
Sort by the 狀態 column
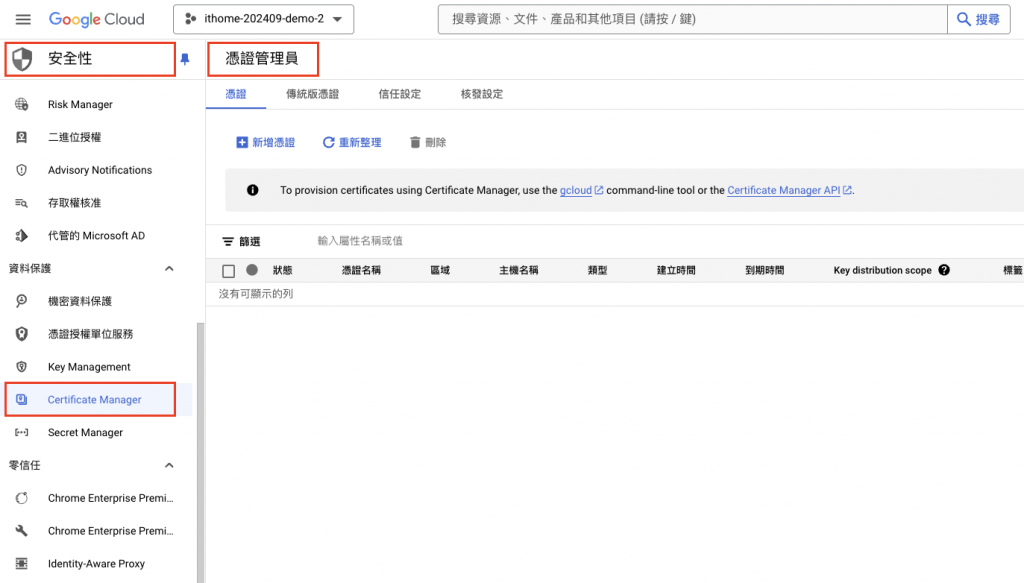click(x=282, y=270)
